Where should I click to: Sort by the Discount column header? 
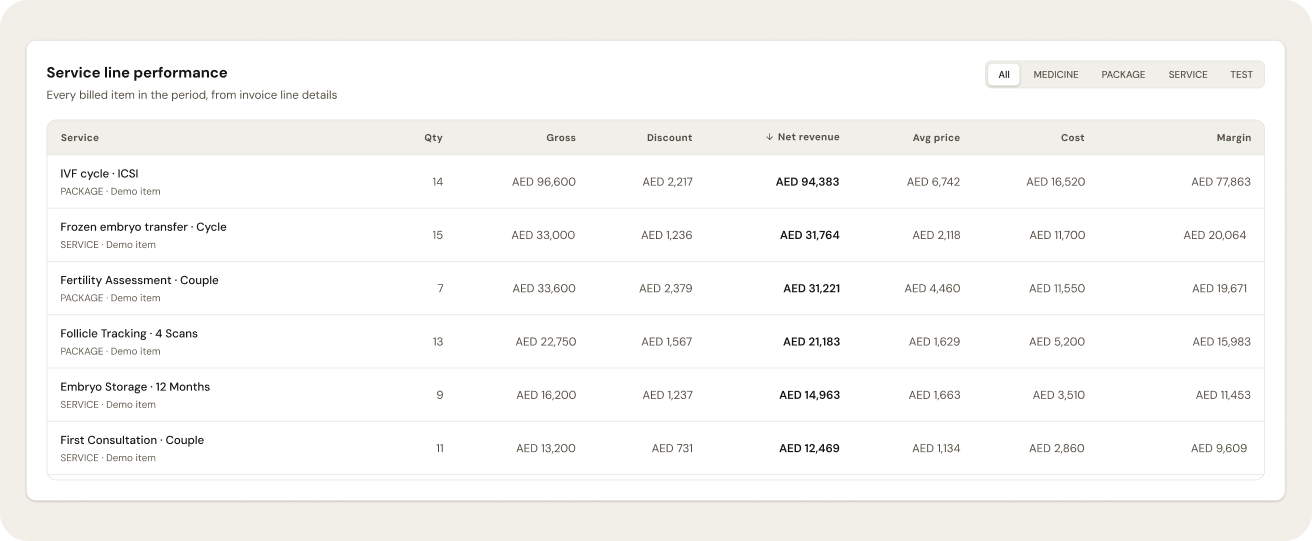pyautogui.click(x=669, y=138)
